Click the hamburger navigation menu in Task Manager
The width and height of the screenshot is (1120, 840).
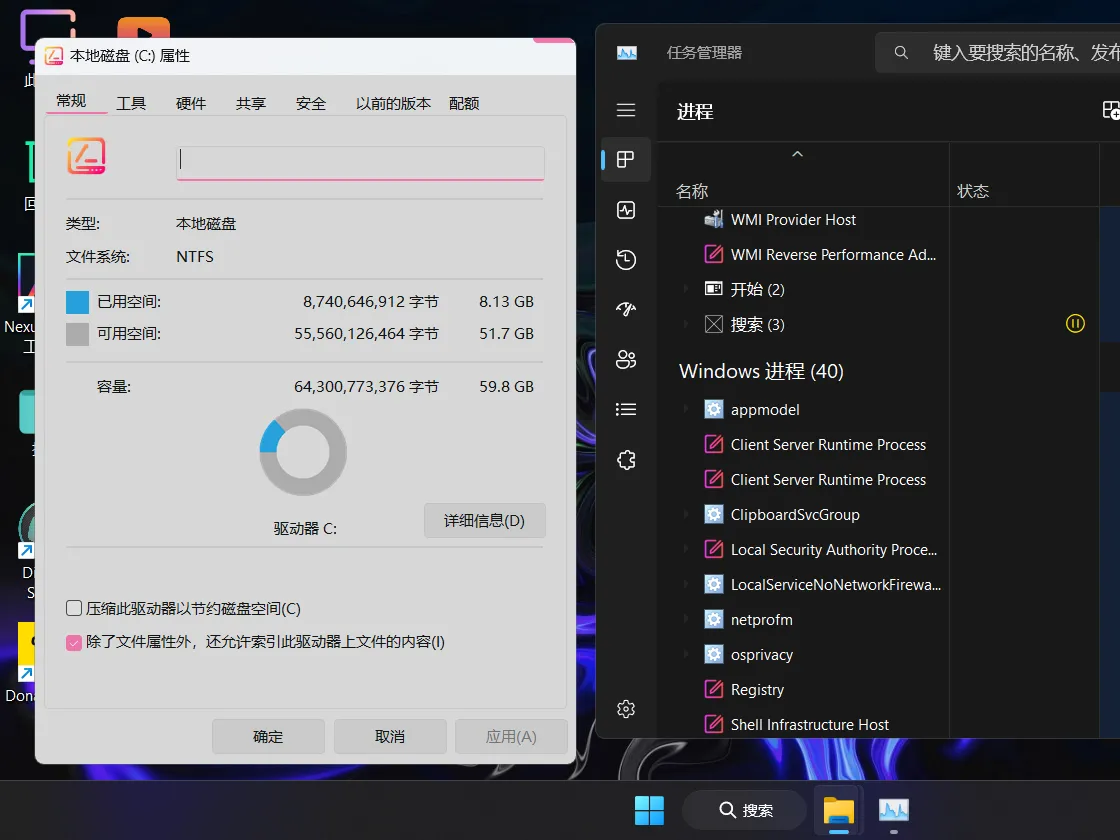point(626,110)
